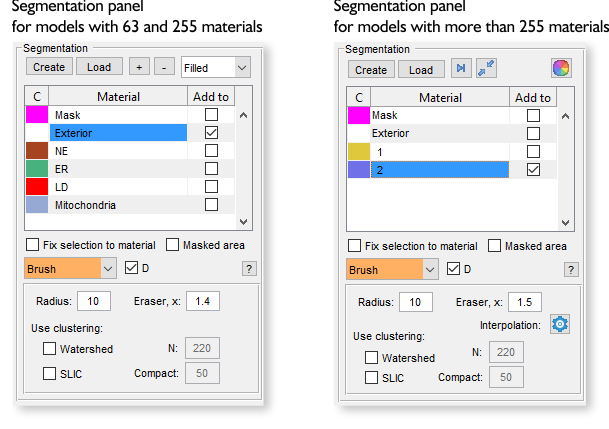
Task: Click the Create button in left panel
Action: tap(49, 67)
